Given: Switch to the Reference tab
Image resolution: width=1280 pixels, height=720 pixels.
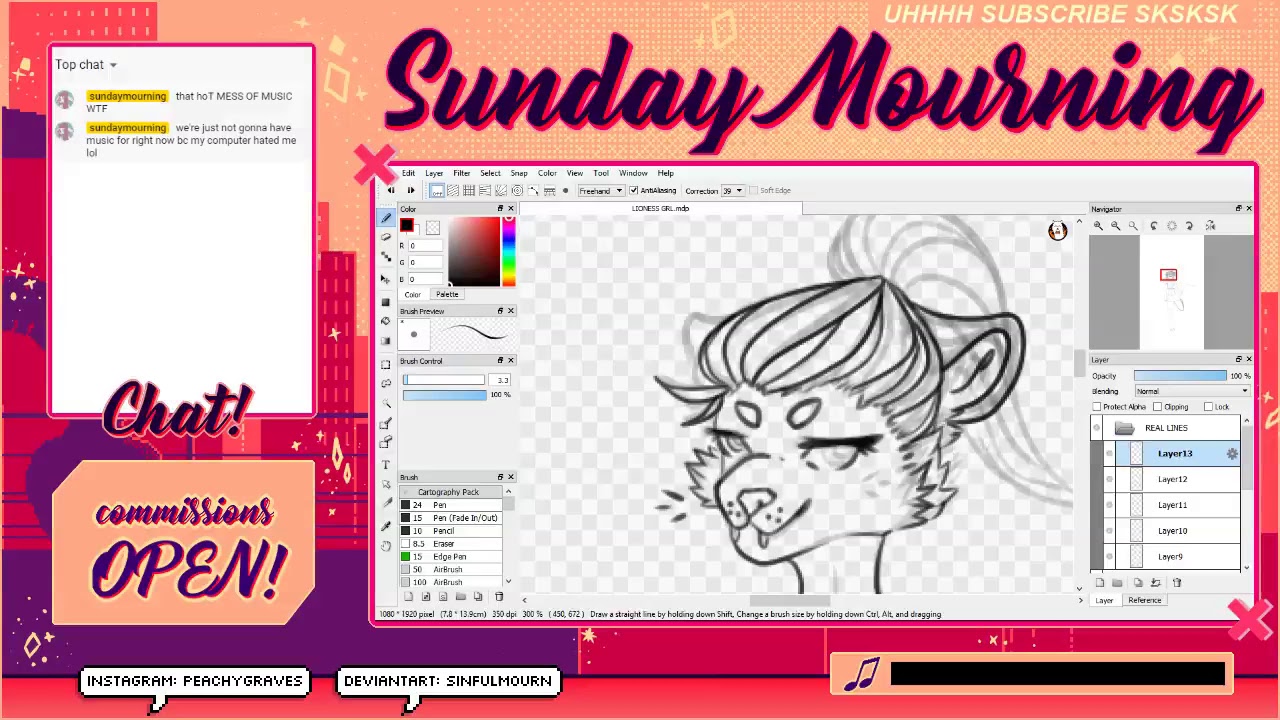Looking at the screenshot, I should click(x=1144, y=600).
